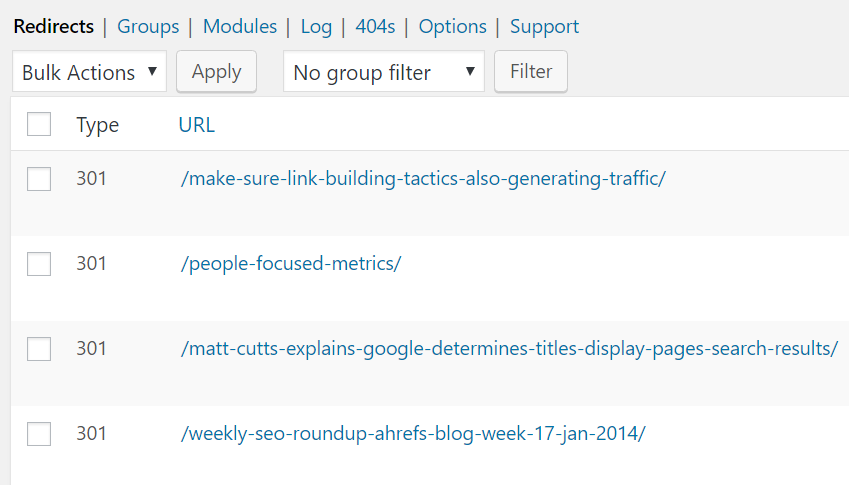This screenshot has height=485, width=849.
Task: Open the /weekly-seo-roundup-ahrefs-blog-week-17-jan-2014/ link
Action: (x=413, y=434)
